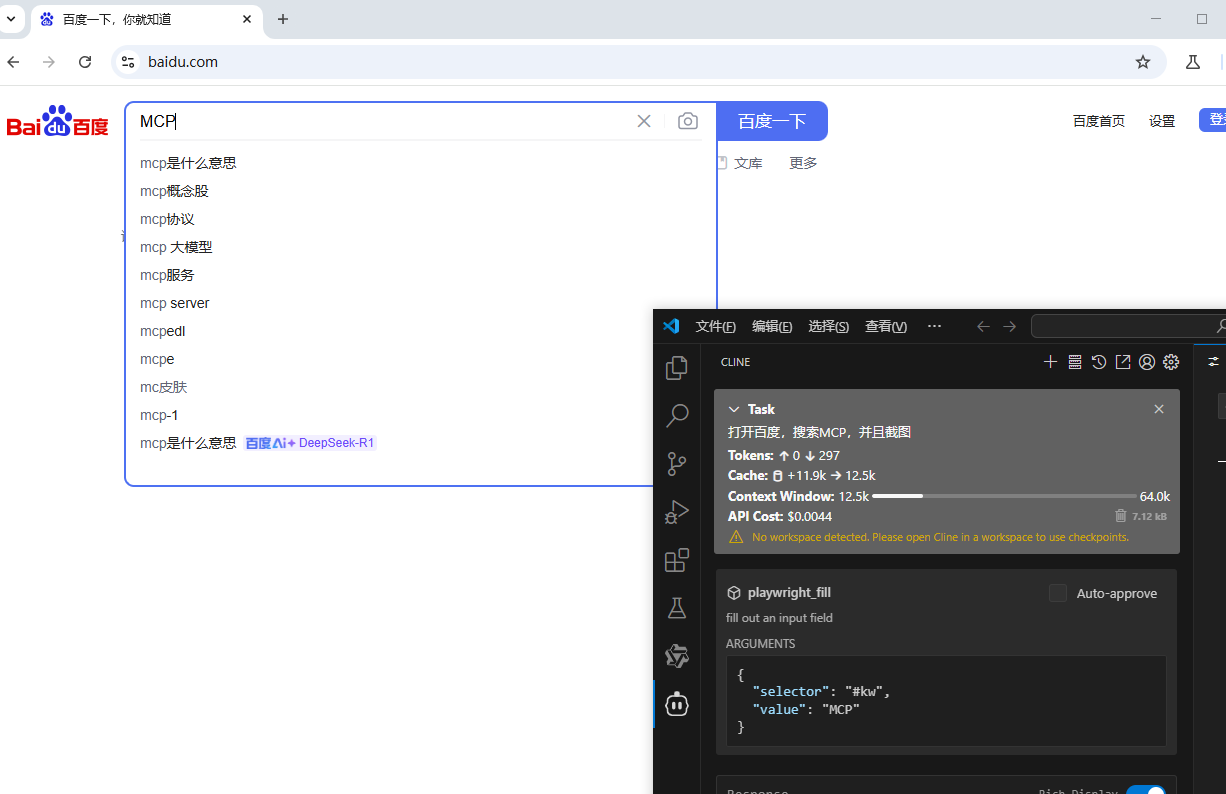Open 查看(V) menu in VS Code
Screen dimensions: 1226x794
coord(886,326)
